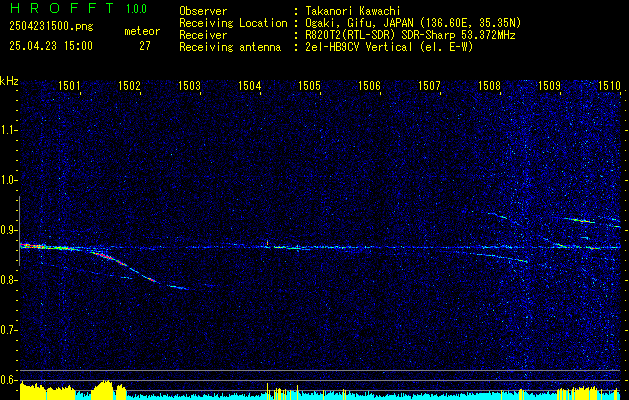The height and width of the screenshot is (400, 629).
Task: Click the version number 1.0.0
Action: click(136, 9)
